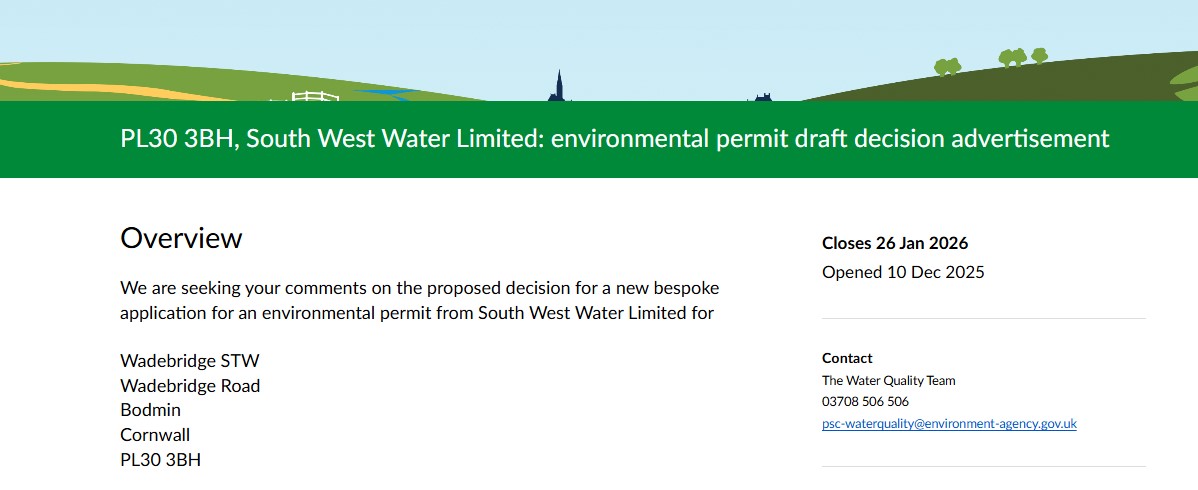Click the "Wadebridge STW" address line
1198x490 pixels.
point(190,361)
